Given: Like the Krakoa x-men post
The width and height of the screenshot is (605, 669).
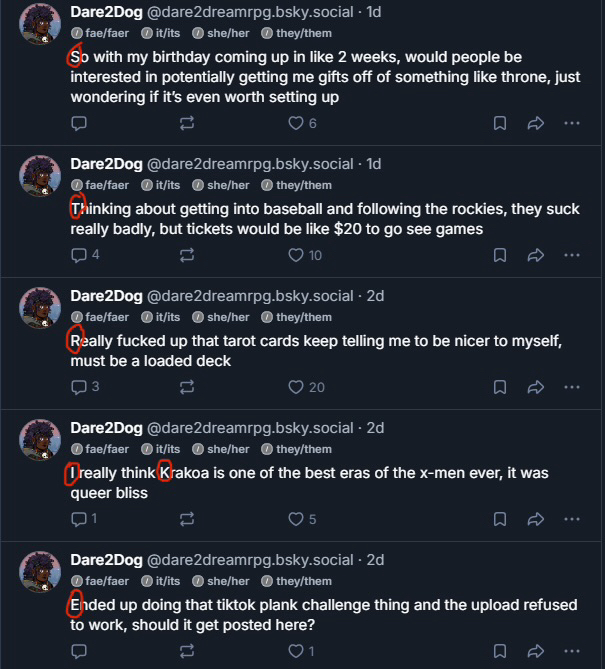Looking at the screenshot, I should click(x=296, y=519).
